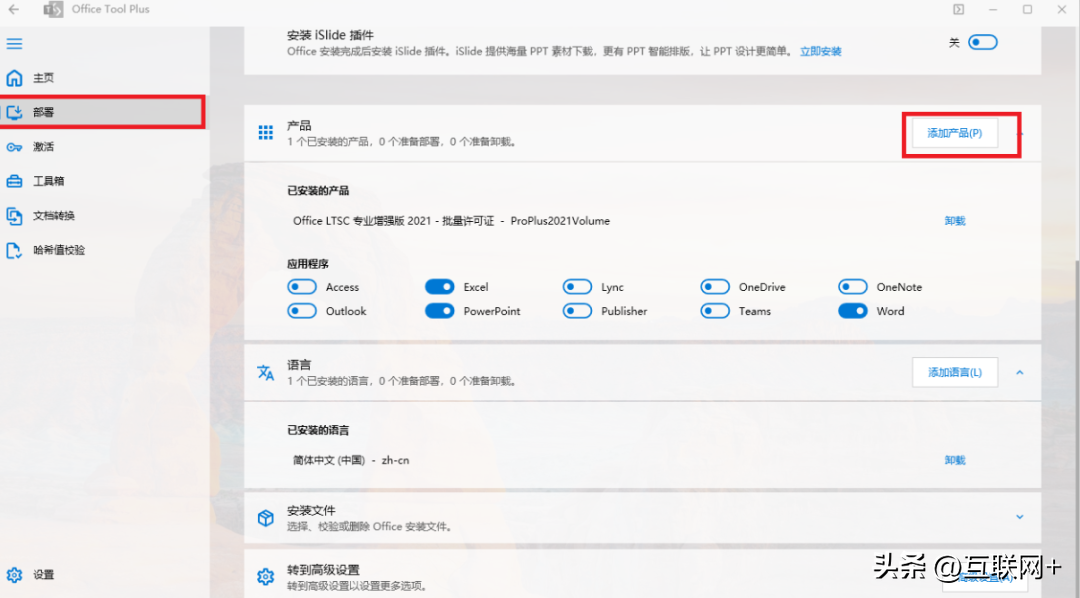Click the 添加产品(P) button

pyautogui.click(x=955, y=133)
